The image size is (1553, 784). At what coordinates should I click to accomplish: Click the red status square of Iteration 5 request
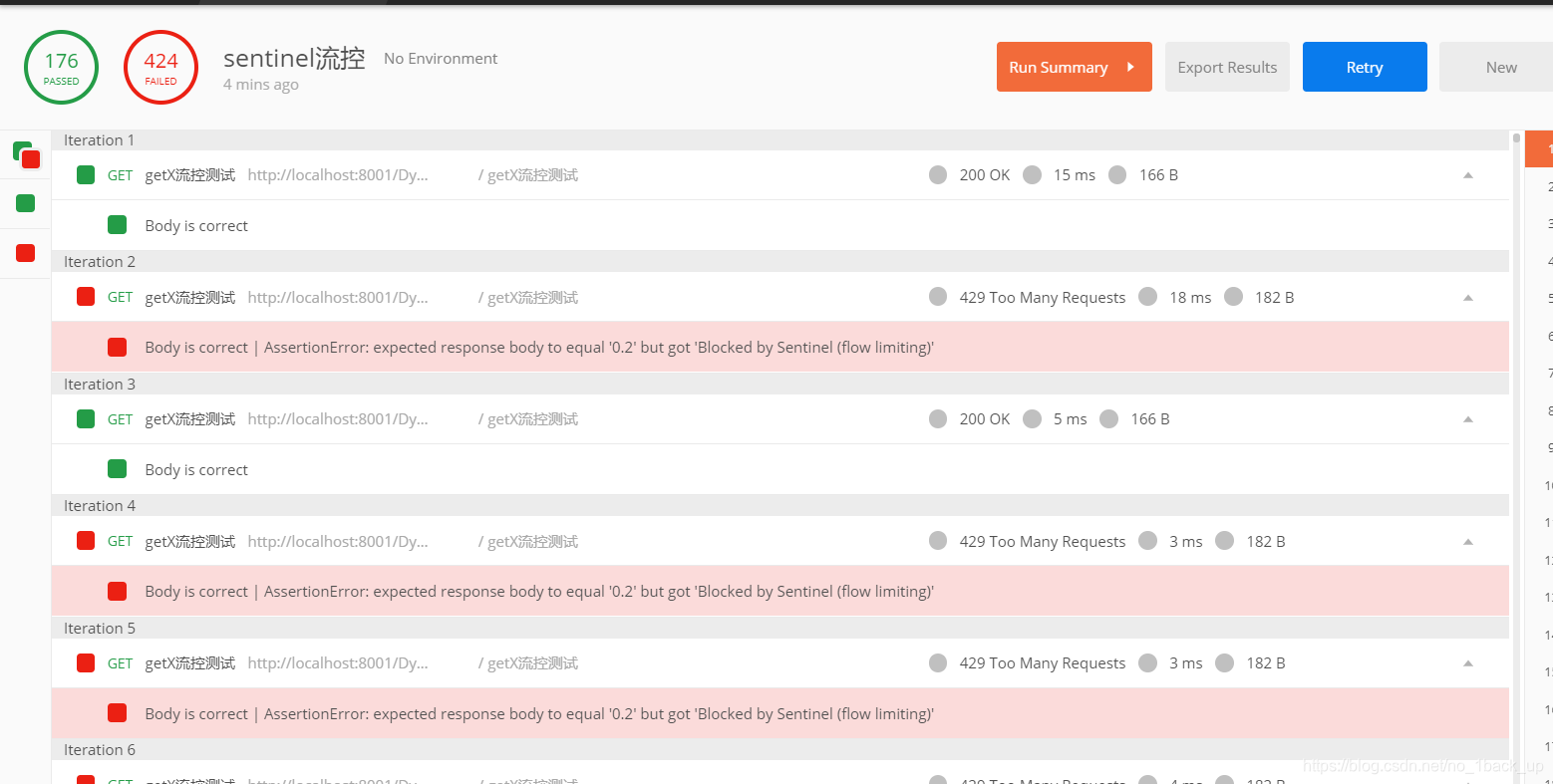86,663
